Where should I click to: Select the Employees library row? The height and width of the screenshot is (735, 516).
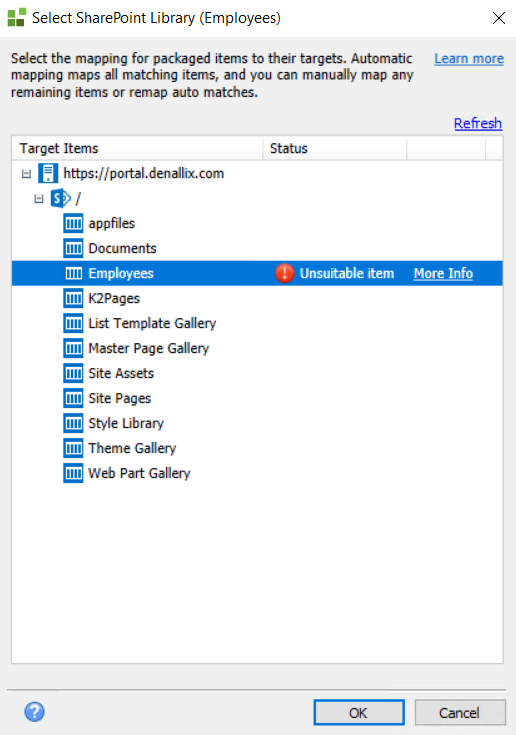point(257,273)
